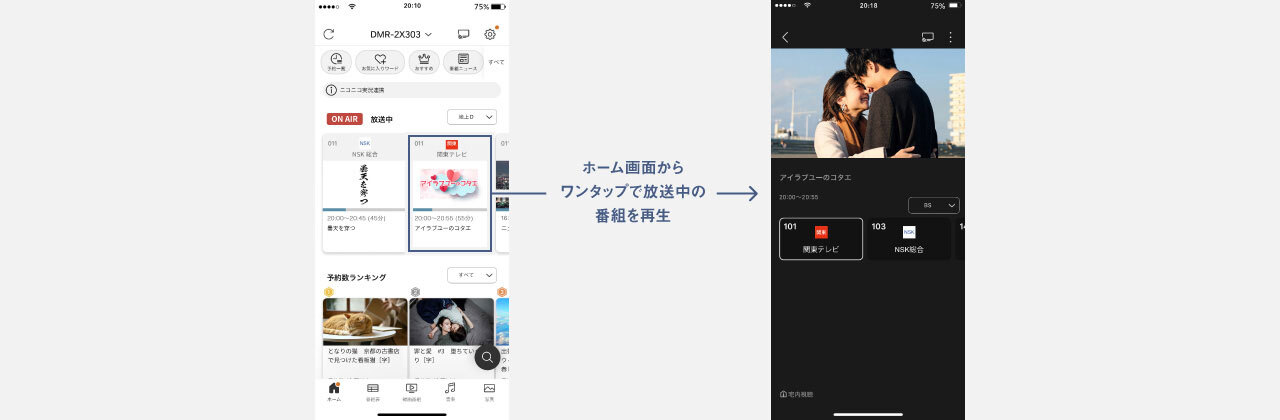Open the 予約一覧 clock shortcut
The image size is (1280, 420).
pyautogui.click(x=336, y=62)
